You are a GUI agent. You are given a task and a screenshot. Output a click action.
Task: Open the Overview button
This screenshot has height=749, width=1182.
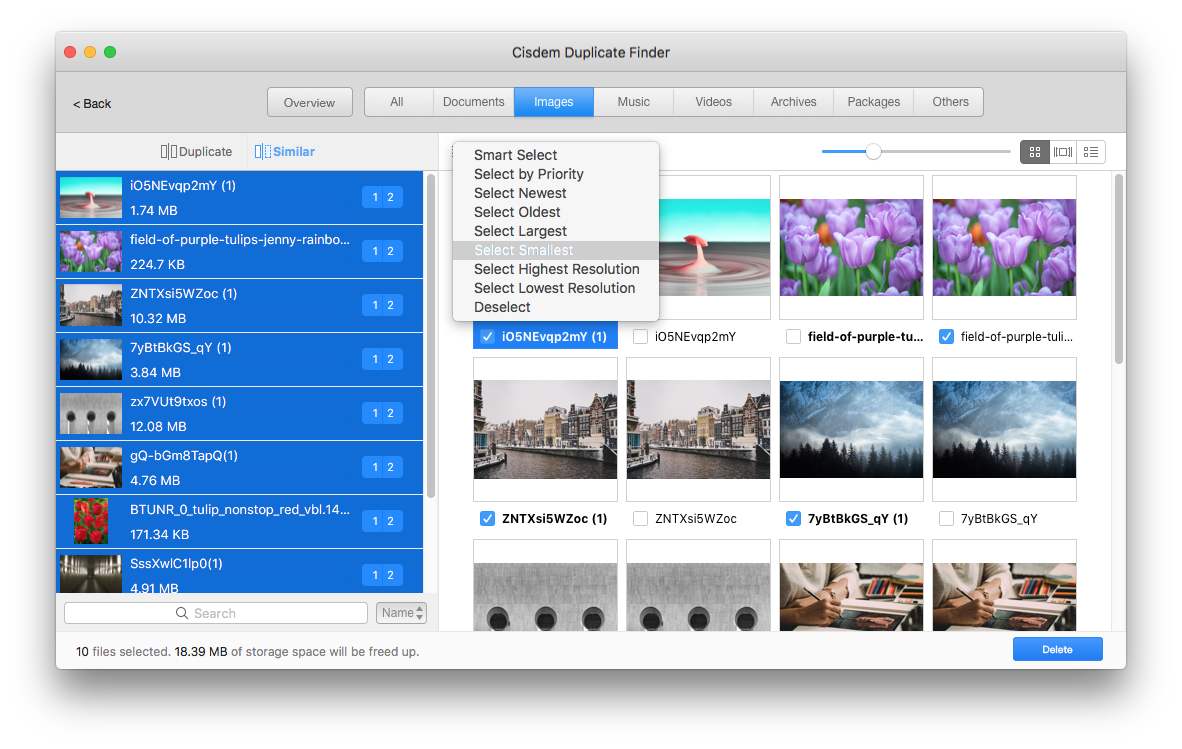(309, 102)
